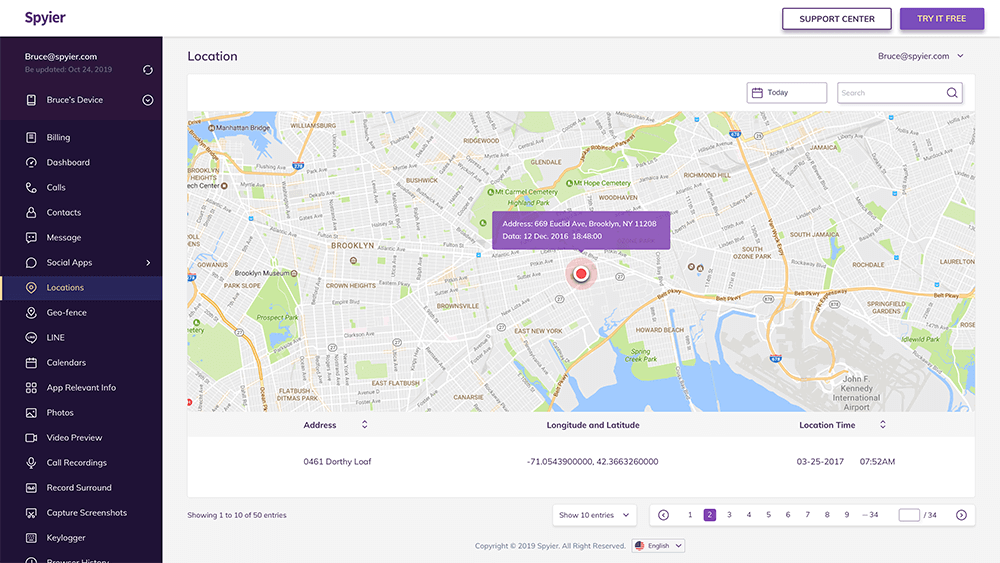The image size is (1000, 563).
Task: Open the English language selector
Action: [658, 546]
